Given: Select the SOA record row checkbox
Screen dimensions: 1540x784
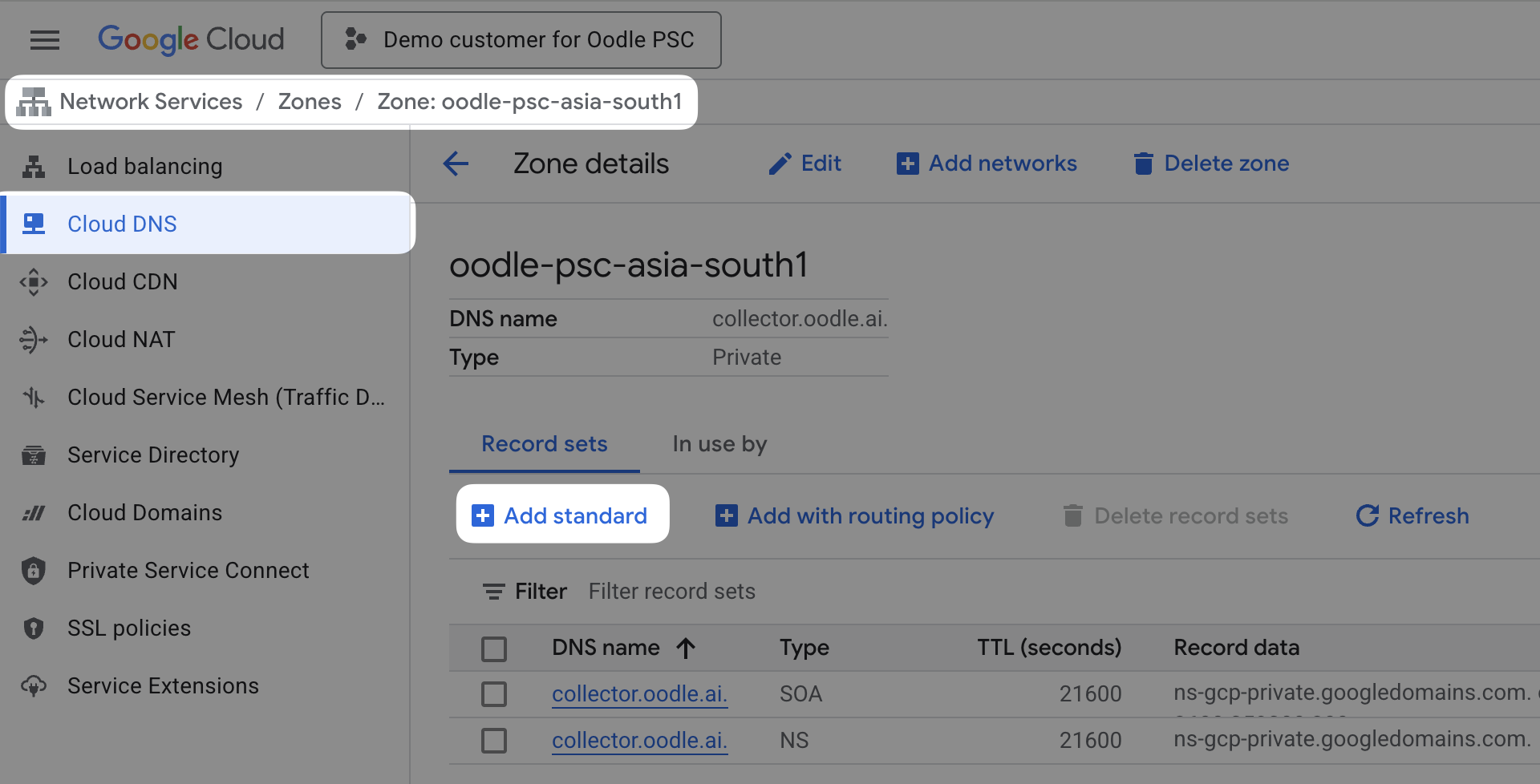Looking at the screenshot, I should coord(494,694).
